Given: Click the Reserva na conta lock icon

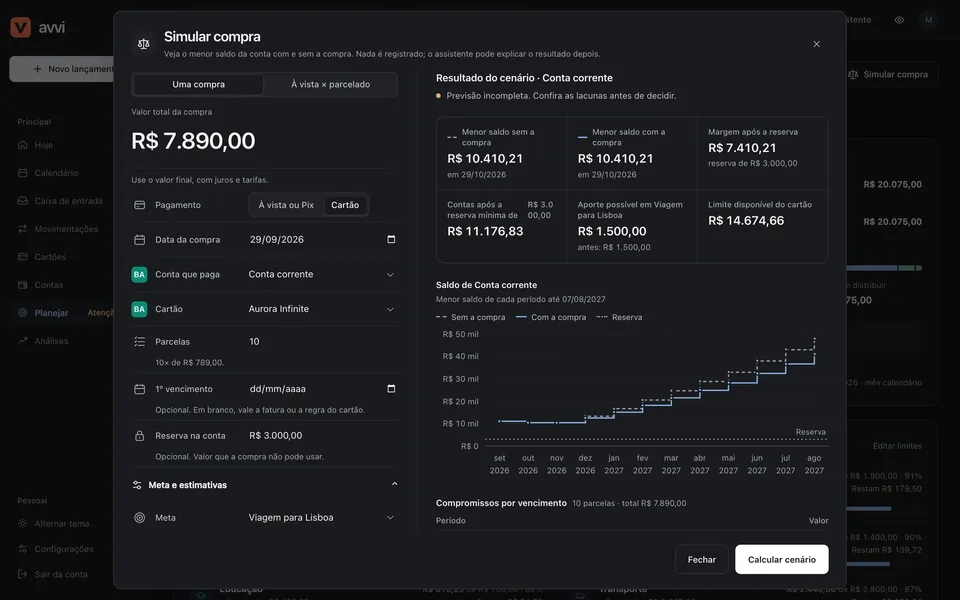Looking at the screenshot, I should click(x=140, y=436).
